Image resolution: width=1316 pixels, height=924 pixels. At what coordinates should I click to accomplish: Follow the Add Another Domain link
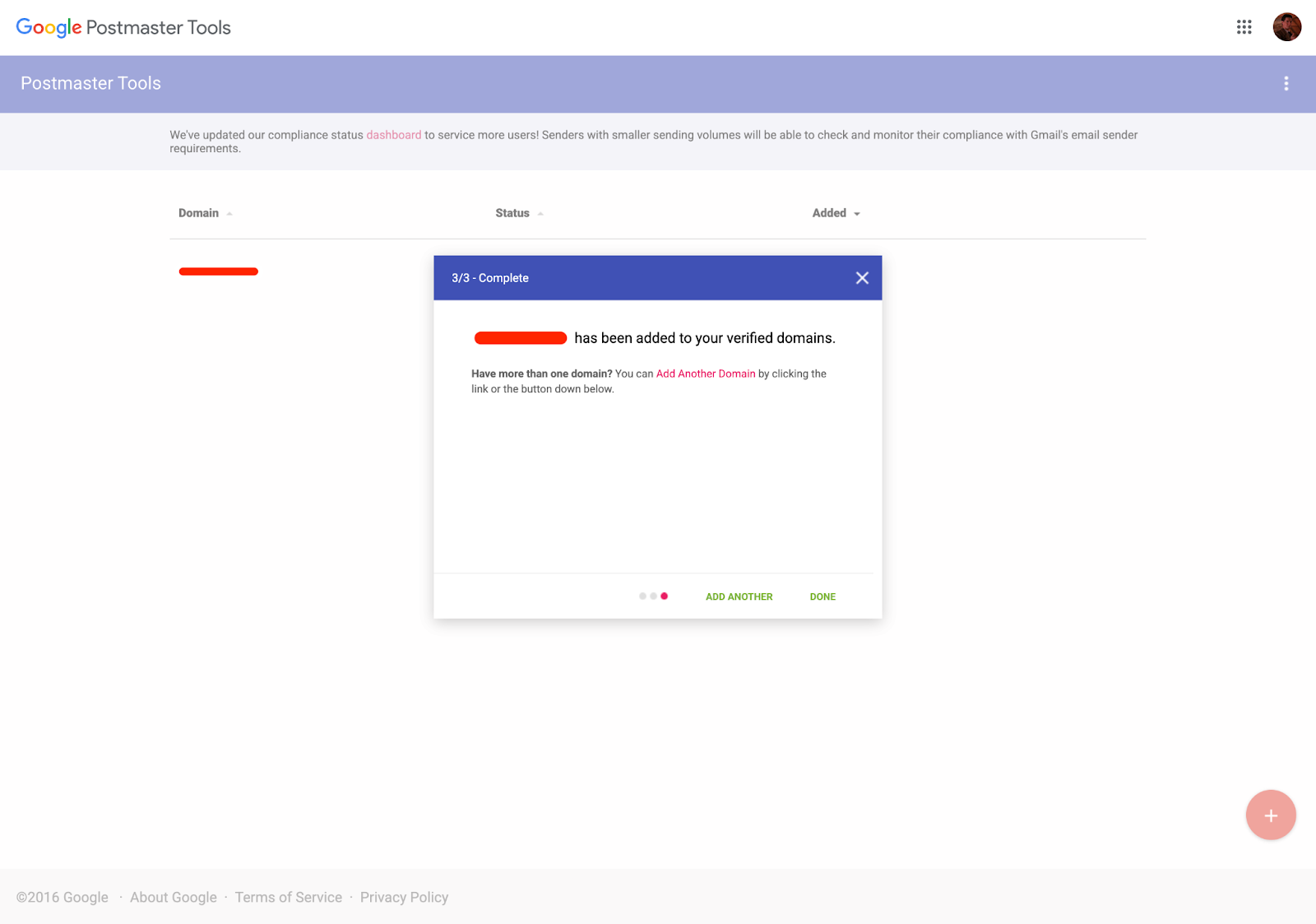point(706,374)
